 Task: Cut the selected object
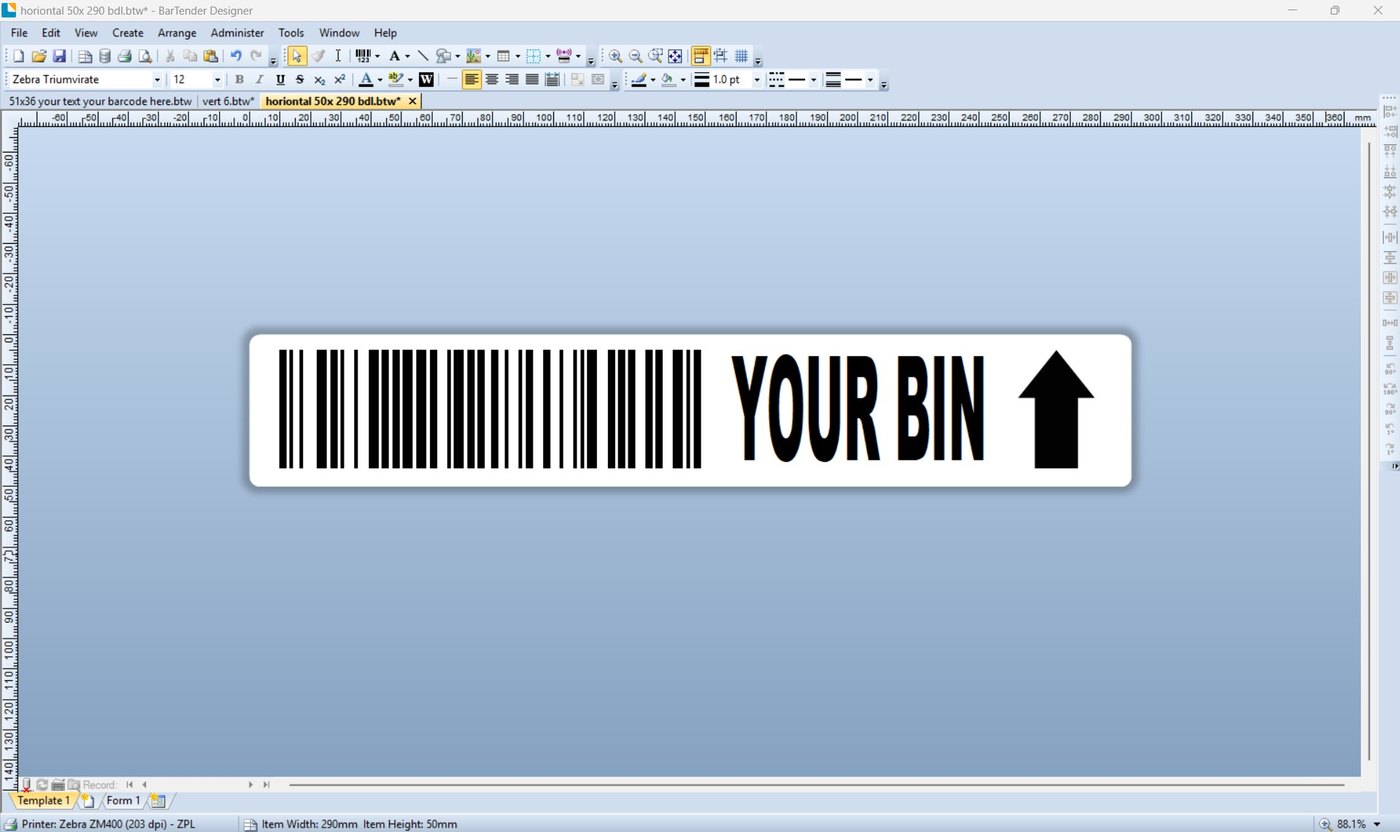[169, 56]
